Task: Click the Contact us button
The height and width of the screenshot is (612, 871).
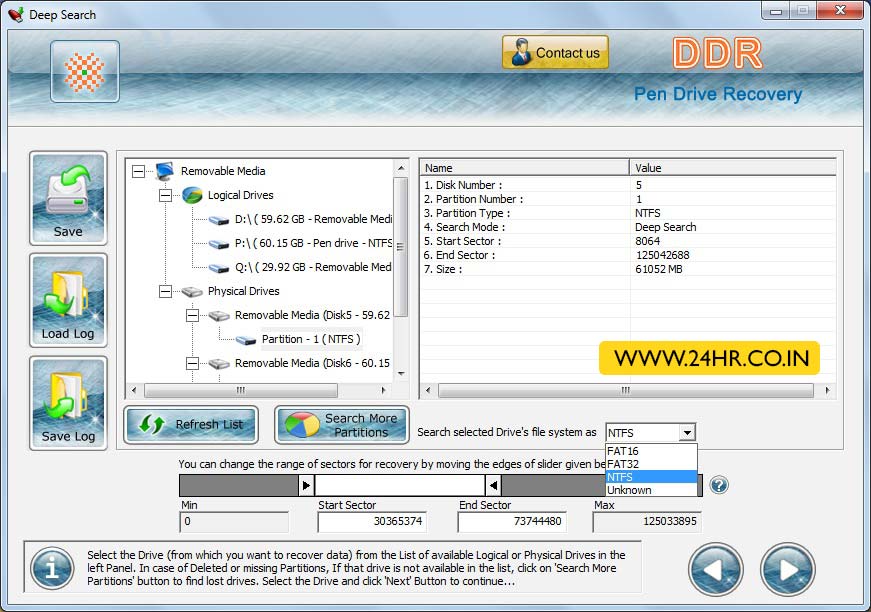Action: click(x=555, y=52)
